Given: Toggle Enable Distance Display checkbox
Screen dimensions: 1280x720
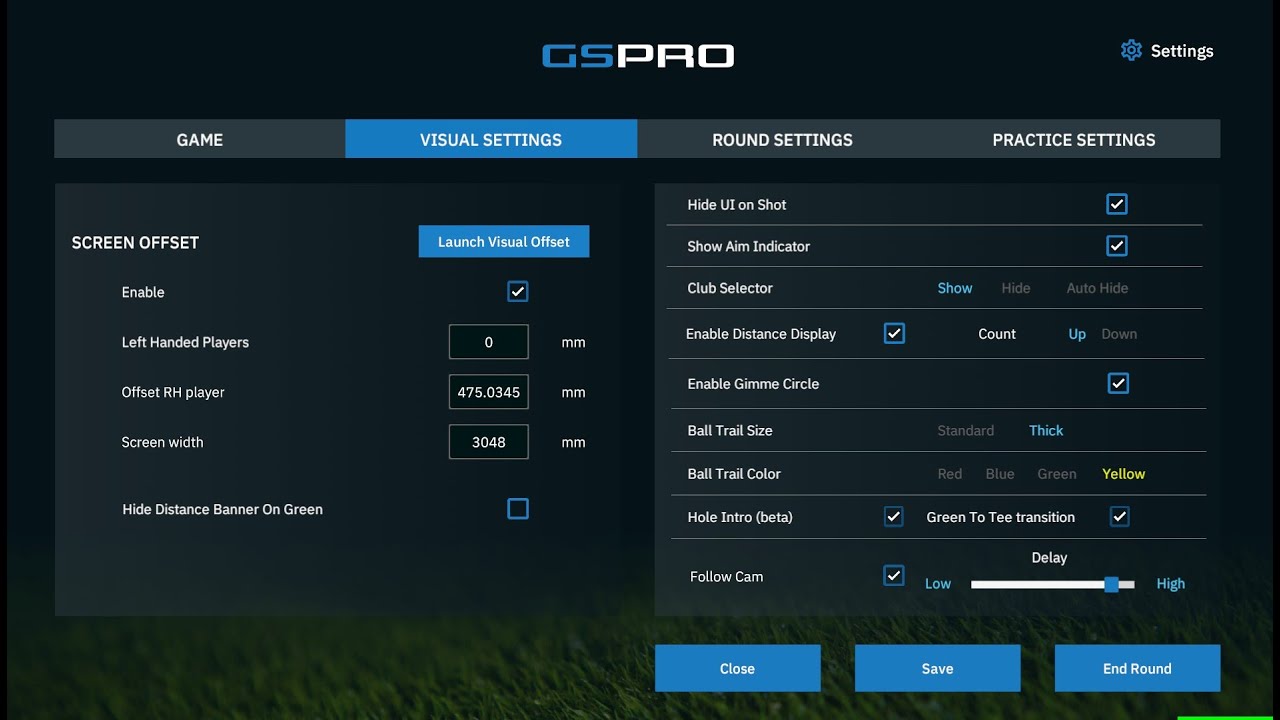Looking at the screenshot, I should click(x=894, y=333).
